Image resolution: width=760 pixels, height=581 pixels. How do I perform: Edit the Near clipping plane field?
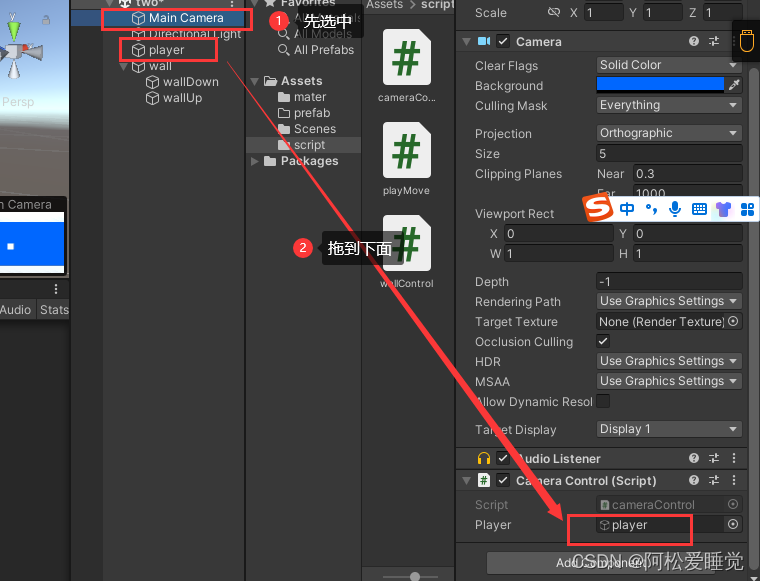(x=687, y=173)
